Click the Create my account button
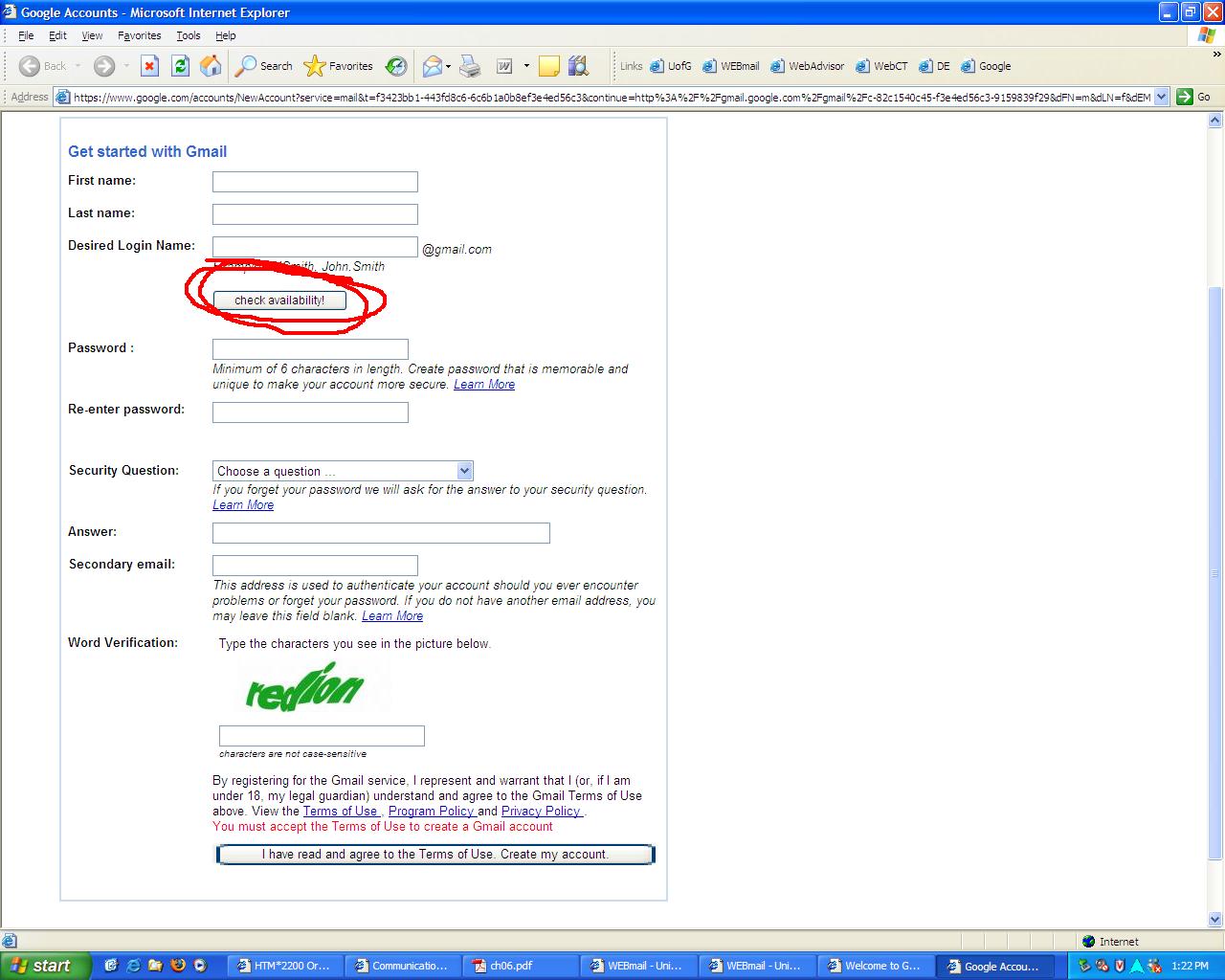 click(x=435, y=855)
